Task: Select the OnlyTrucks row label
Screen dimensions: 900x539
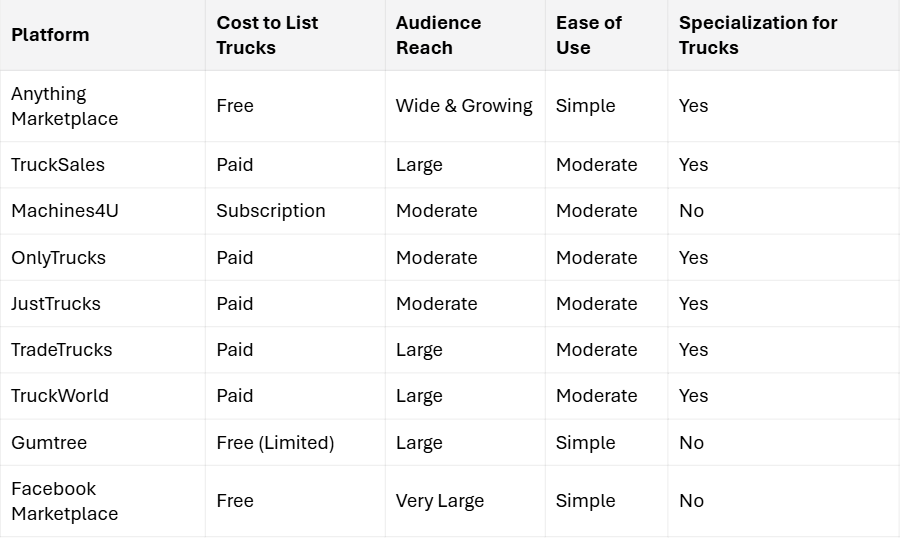Action: pyautogui.click(x=58, y=258)
